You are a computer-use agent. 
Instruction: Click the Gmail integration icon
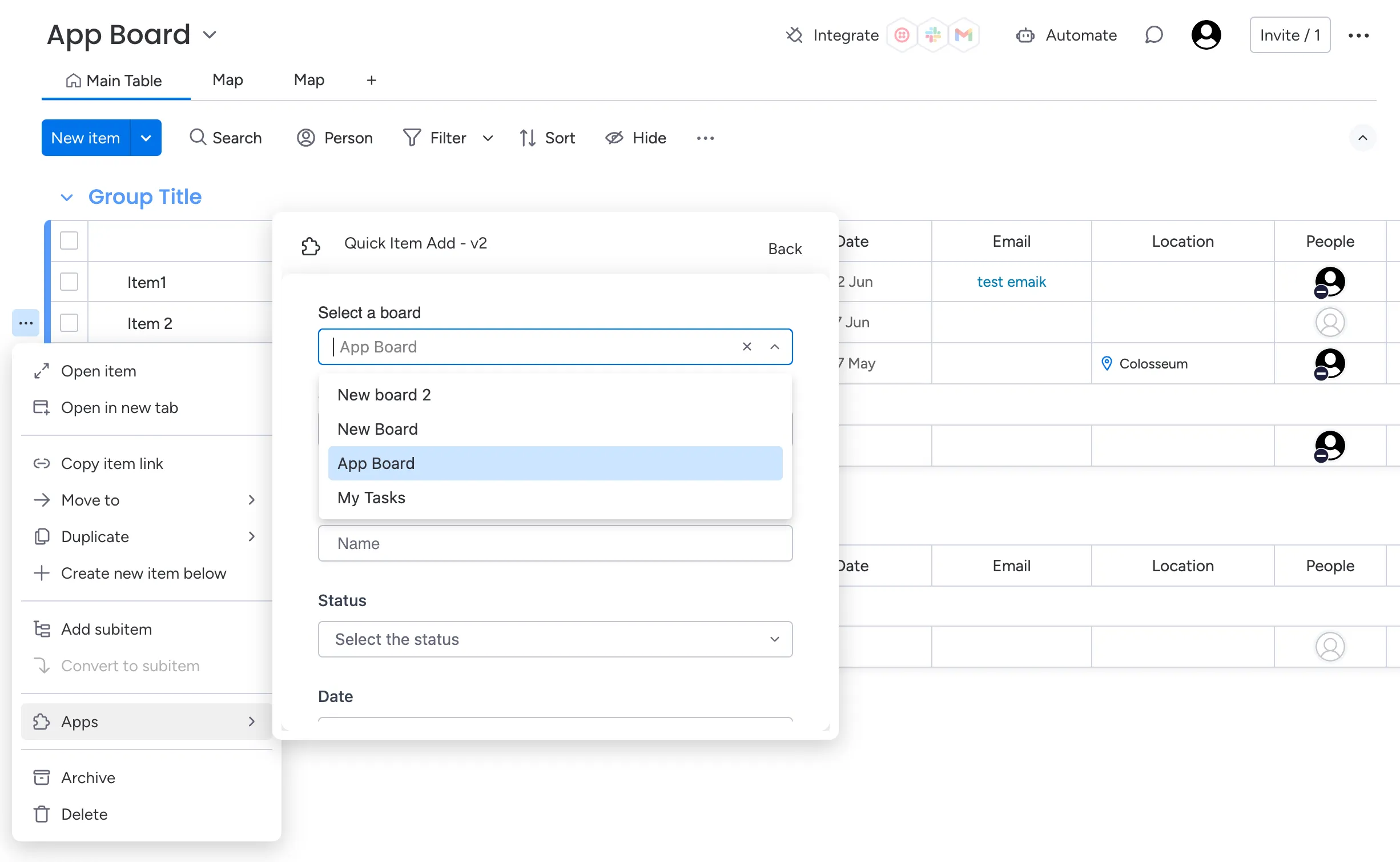click(x=964, y=35)
